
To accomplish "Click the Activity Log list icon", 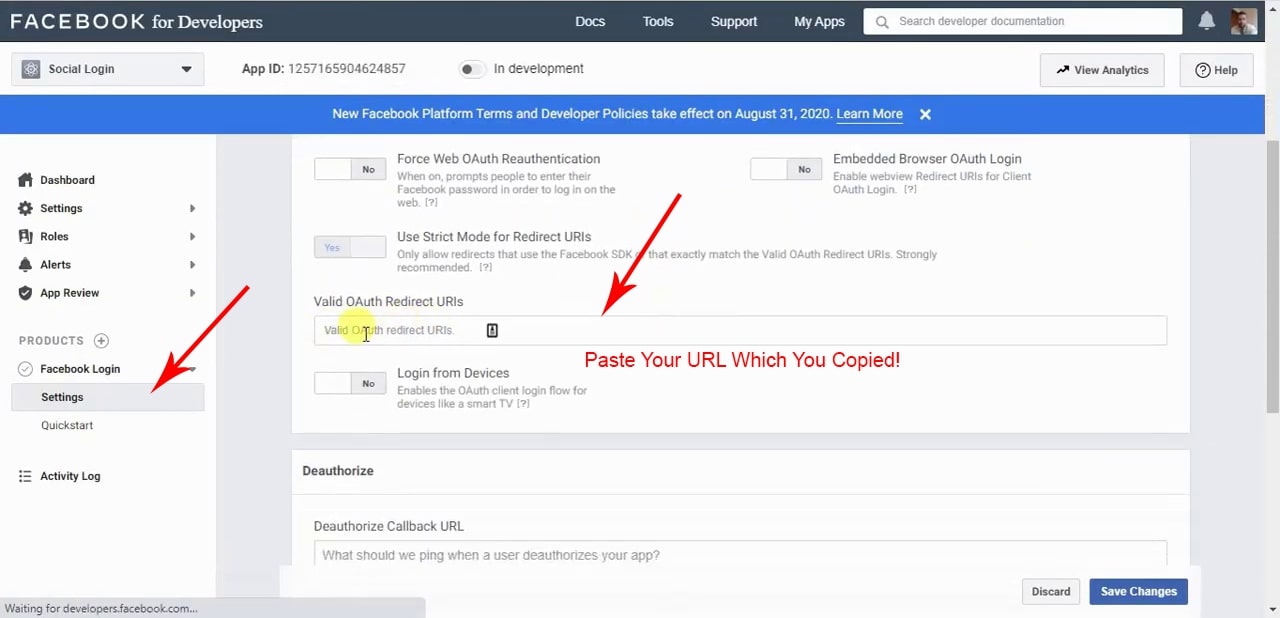I will pos(26,476).
